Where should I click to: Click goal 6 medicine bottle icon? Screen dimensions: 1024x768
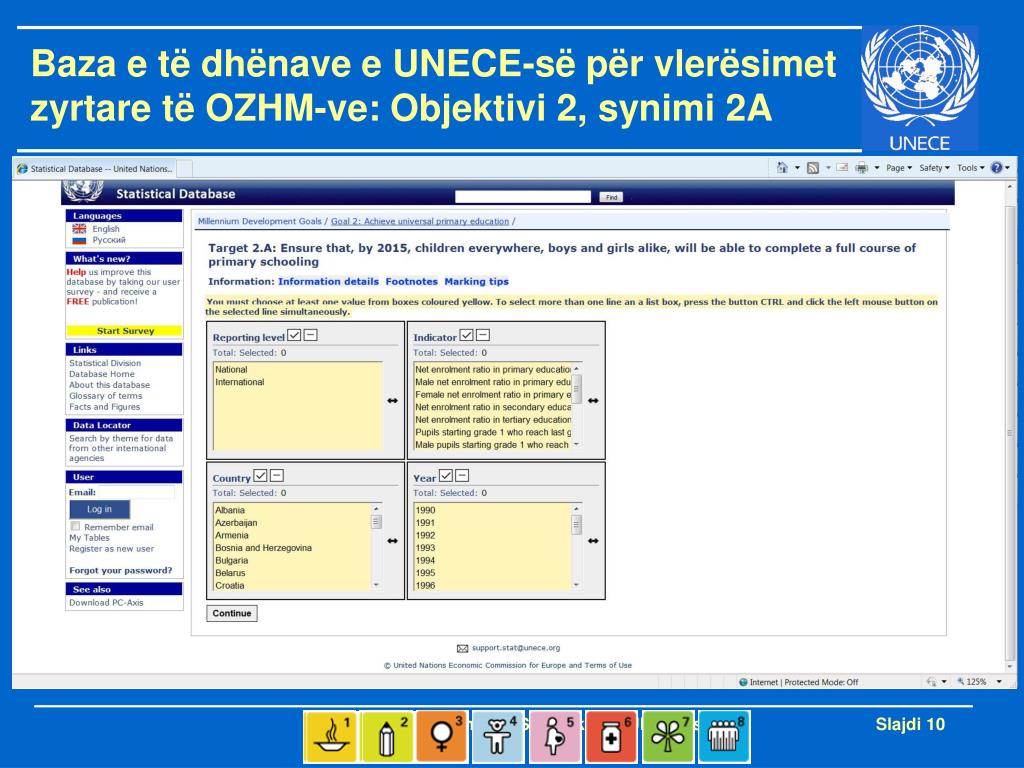(611, 737)
